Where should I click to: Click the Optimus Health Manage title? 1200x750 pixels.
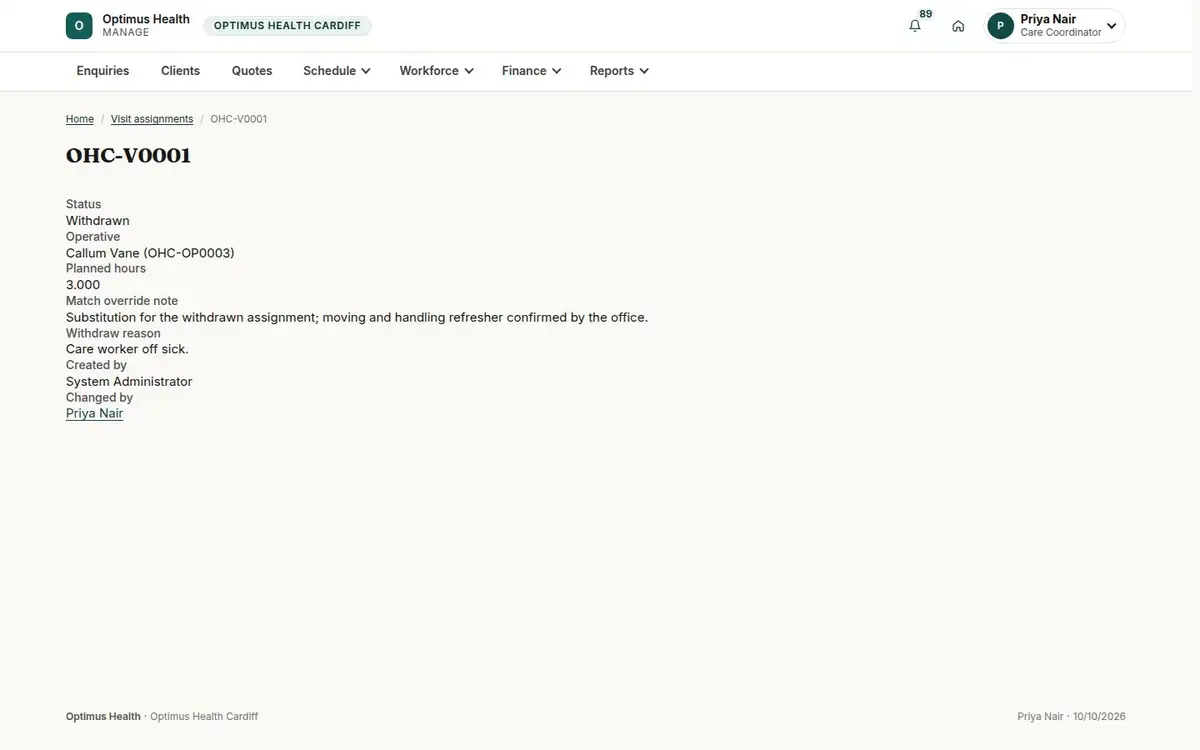(146, 26)
